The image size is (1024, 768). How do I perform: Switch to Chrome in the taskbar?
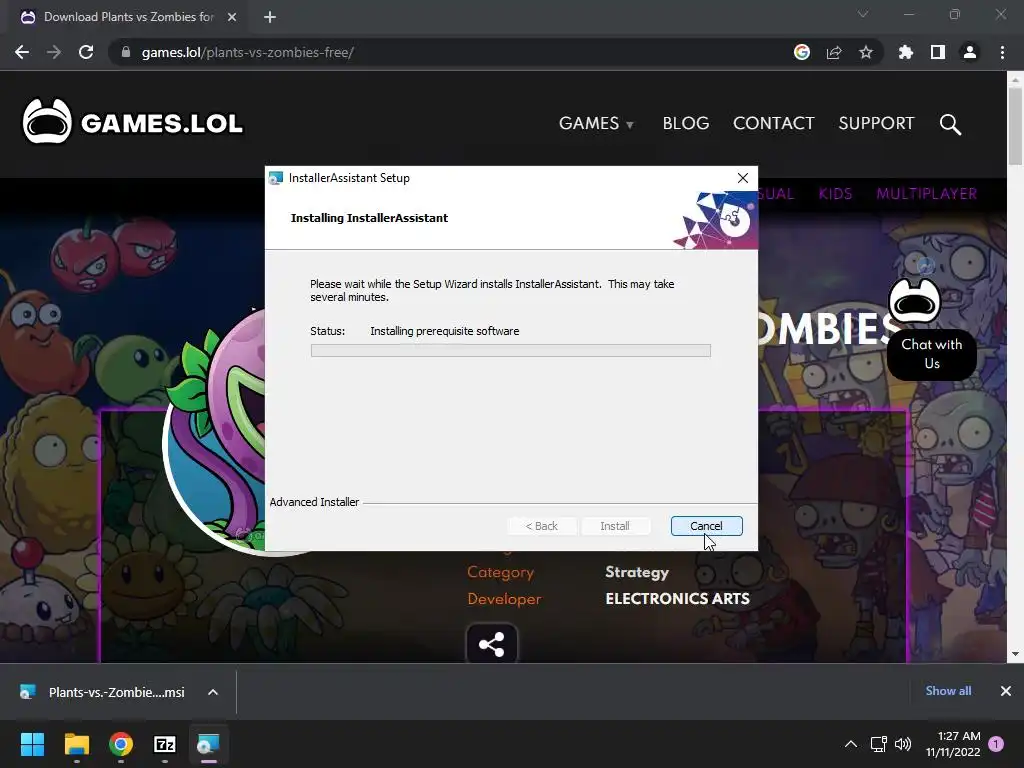tap(121, 744)
